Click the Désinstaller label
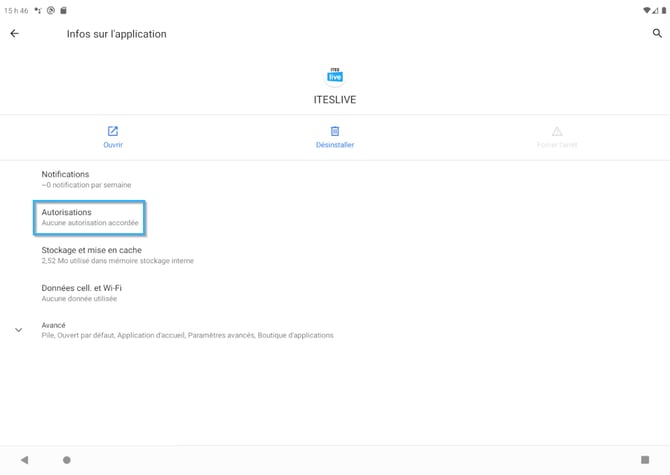The image size is (670, 475). click(335, 145)
